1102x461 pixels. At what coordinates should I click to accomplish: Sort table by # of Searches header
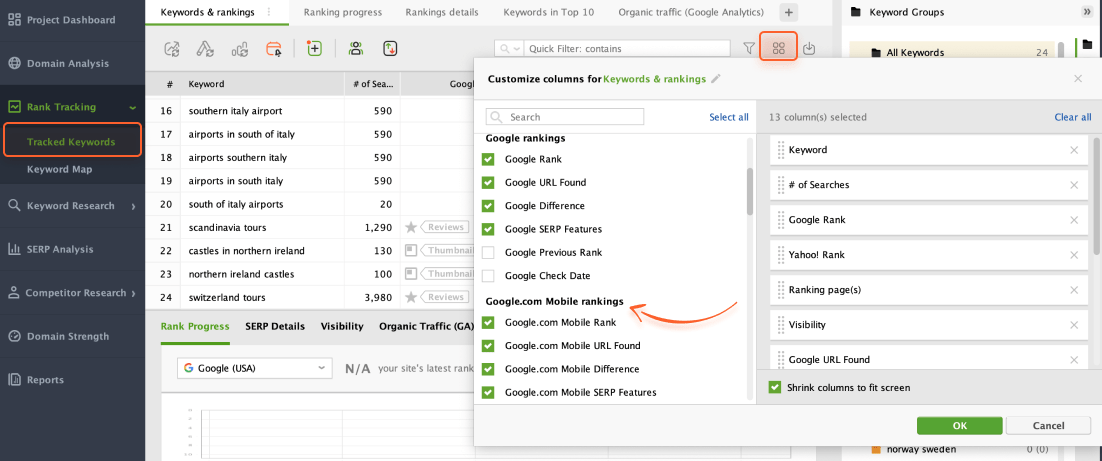[x=372, y=84]
